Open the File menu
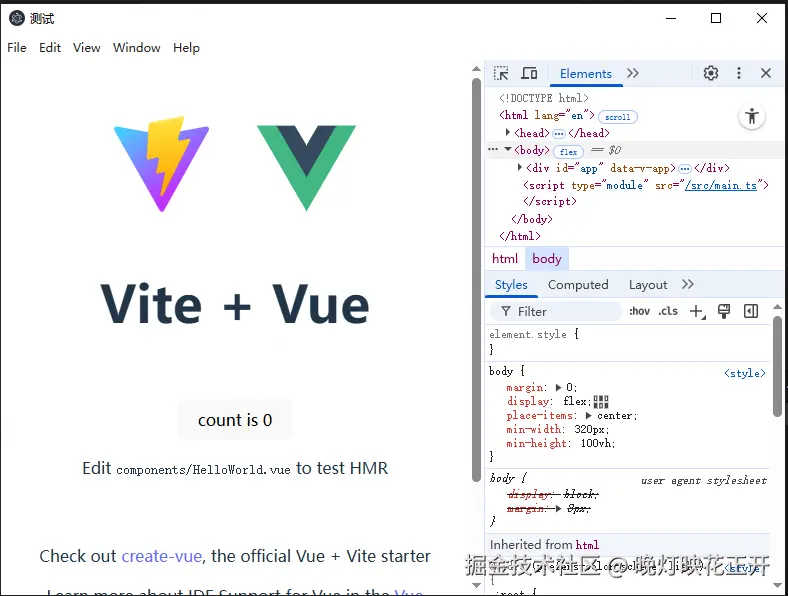The width and height of the screenshot is (788, 596). (x=17, y=48)
